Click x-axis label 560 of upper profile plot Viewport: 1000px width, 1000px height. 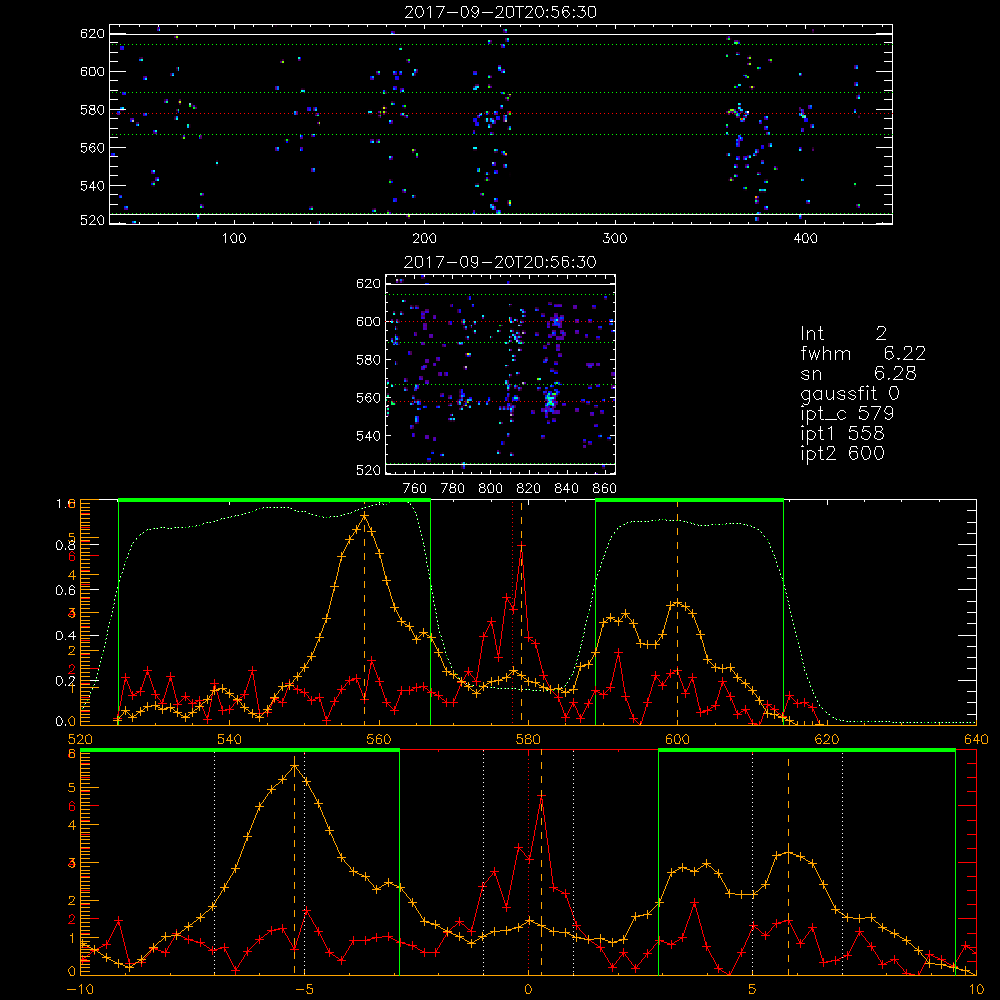[x=379, y=739]
